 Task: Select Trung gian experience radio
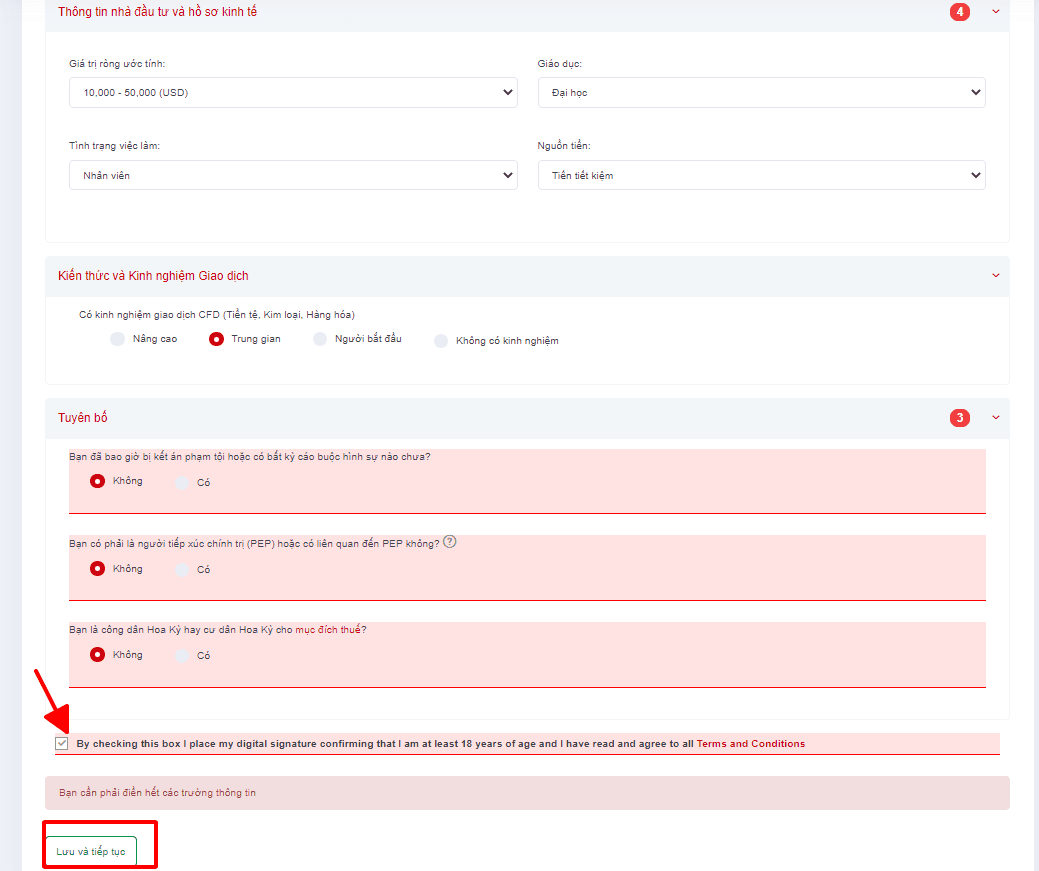pyautogui.click(x=216, y=339)
